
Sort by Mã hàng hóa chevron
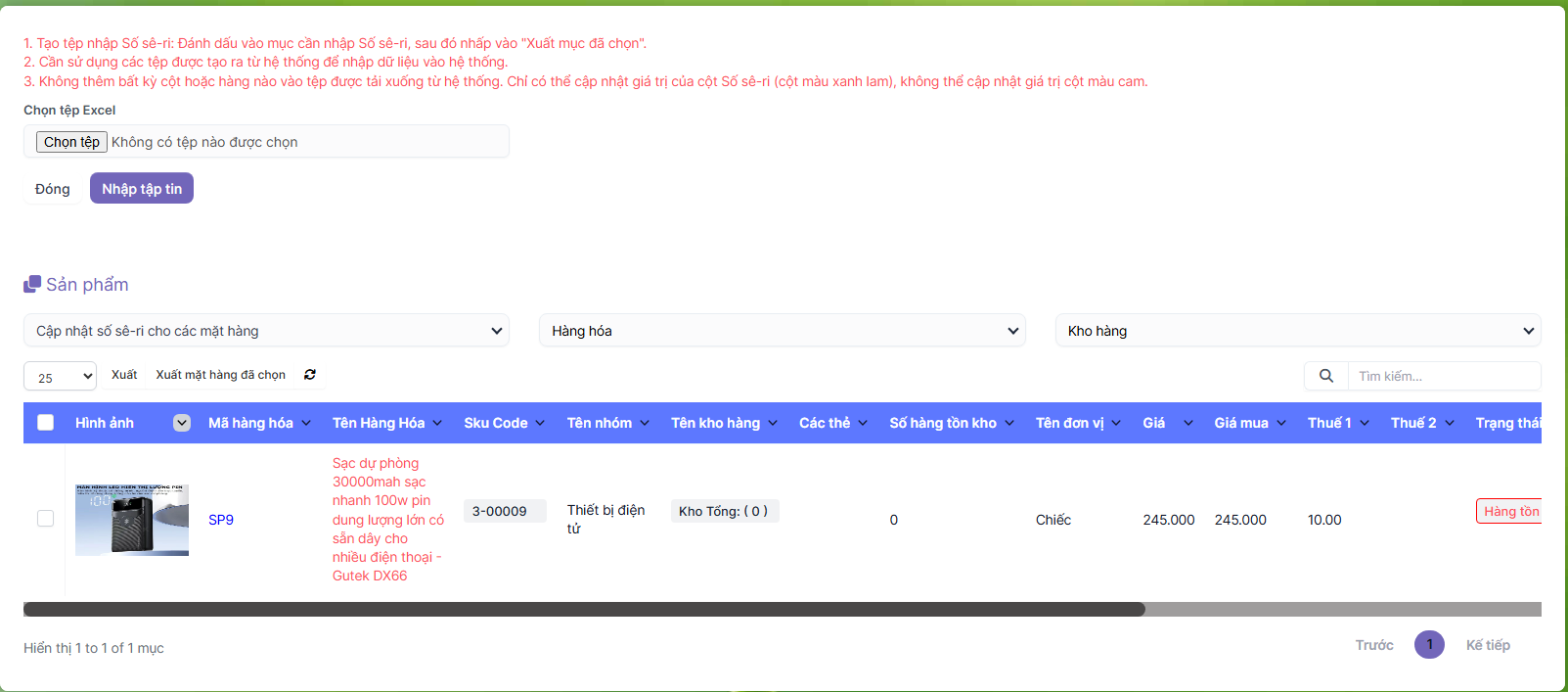pyautogui.click(x=306, y=423)
